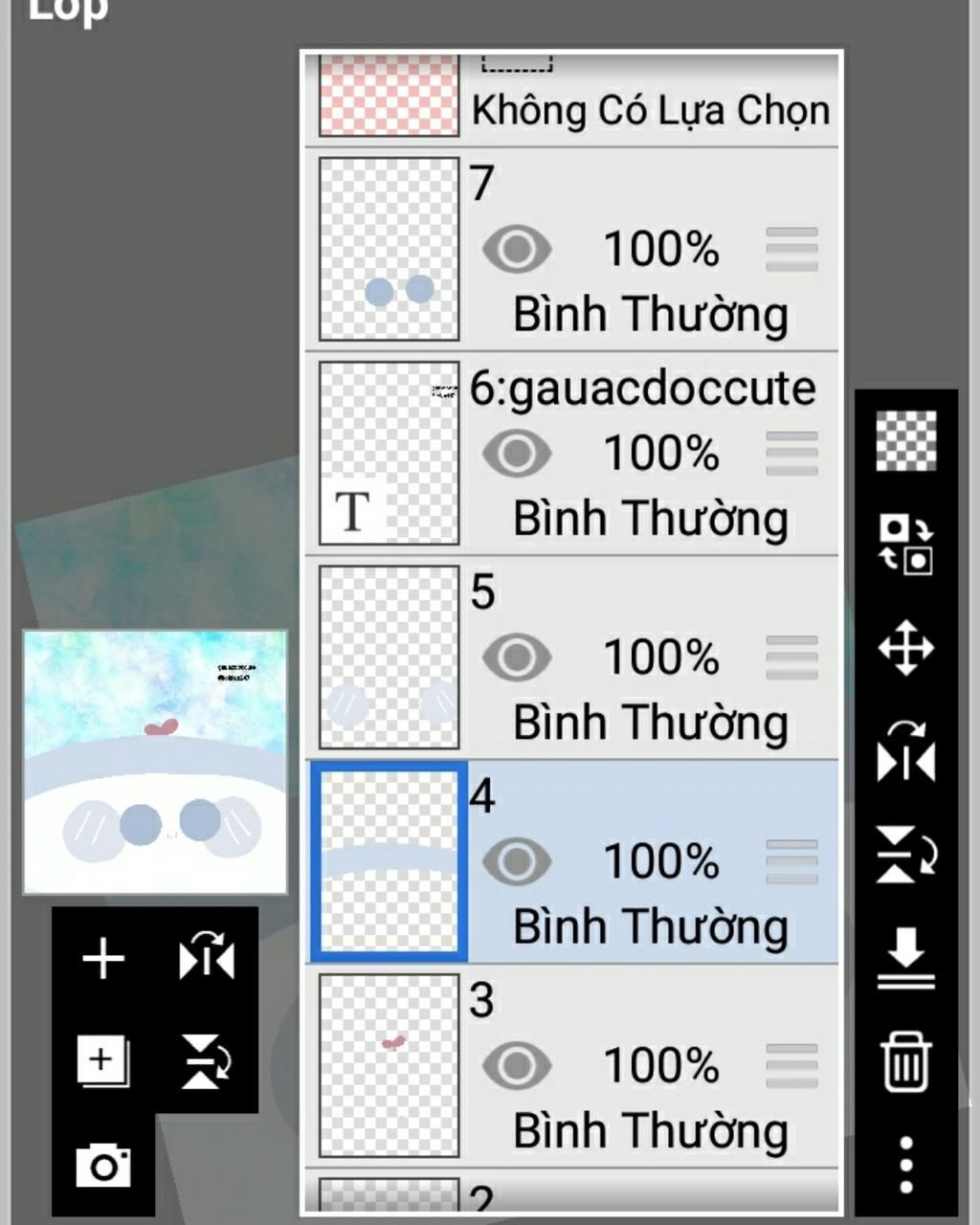The width and height of the screenshot is (980, 1225).
Task: Tap the duplicate layer icon
Action: tap(102, 1060)
